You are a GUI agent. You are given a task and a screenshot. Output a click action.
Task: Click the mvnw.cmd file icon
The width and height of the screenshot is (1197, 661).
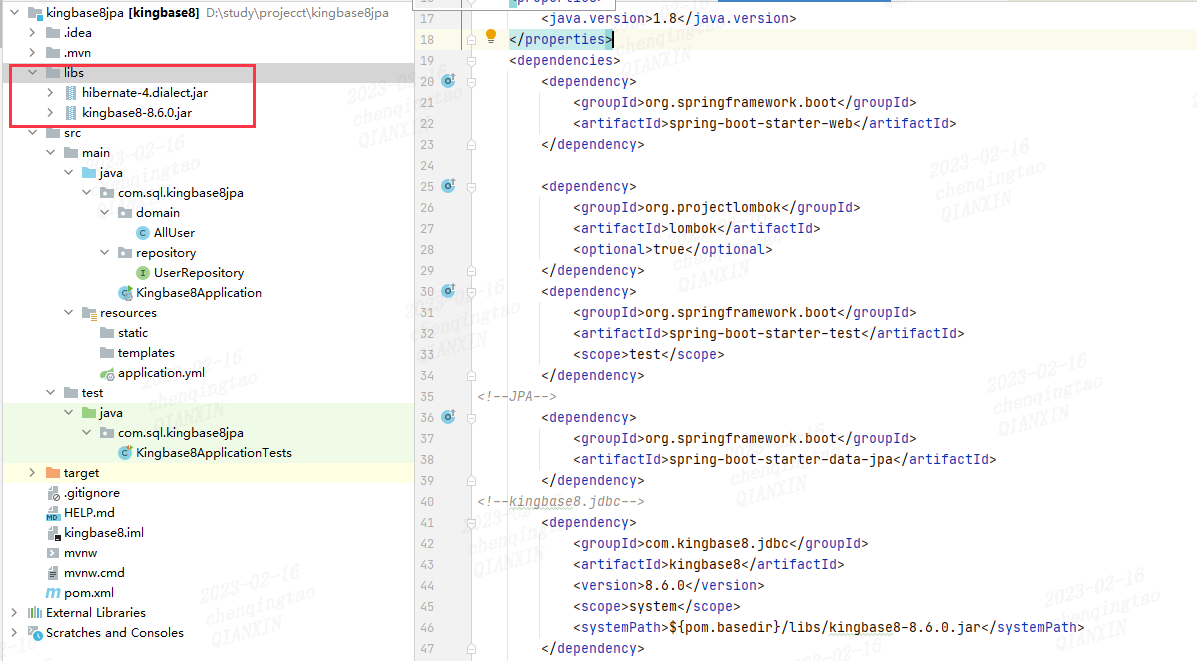[53, 572]
